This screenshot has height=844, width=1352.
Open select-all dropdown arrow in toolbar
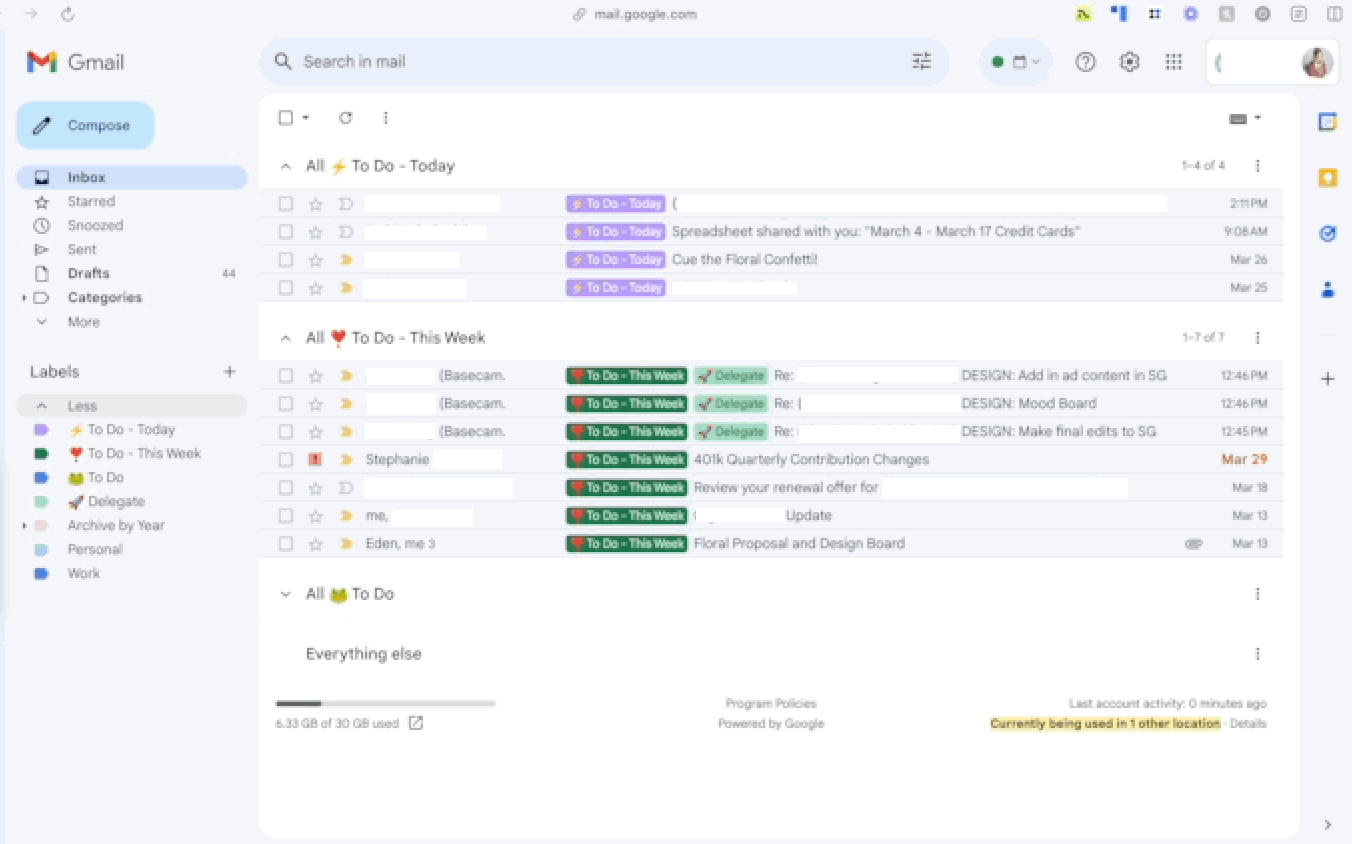(x=306, y=118)
